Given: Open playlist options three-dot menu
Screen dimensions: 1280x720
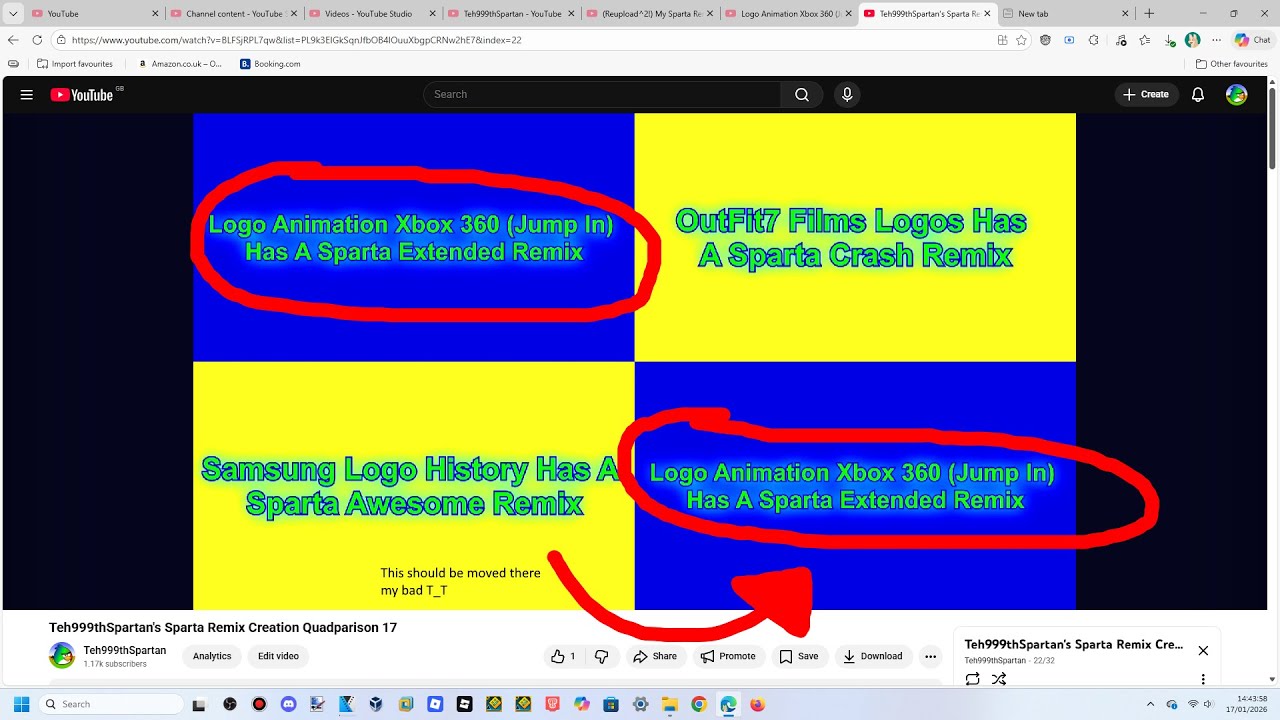Looking at the screenshot, I should tap(1203, 679).
